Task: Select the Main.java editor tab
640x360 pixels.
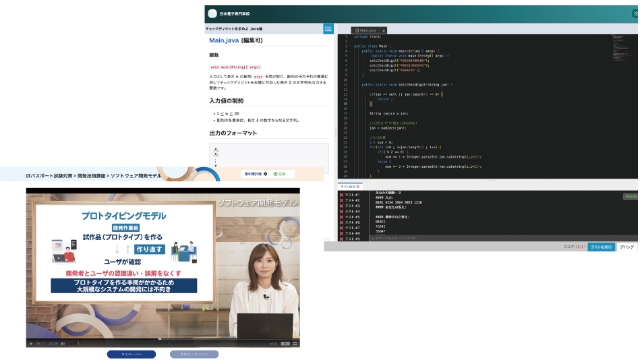Action: [x=368, y=31]
